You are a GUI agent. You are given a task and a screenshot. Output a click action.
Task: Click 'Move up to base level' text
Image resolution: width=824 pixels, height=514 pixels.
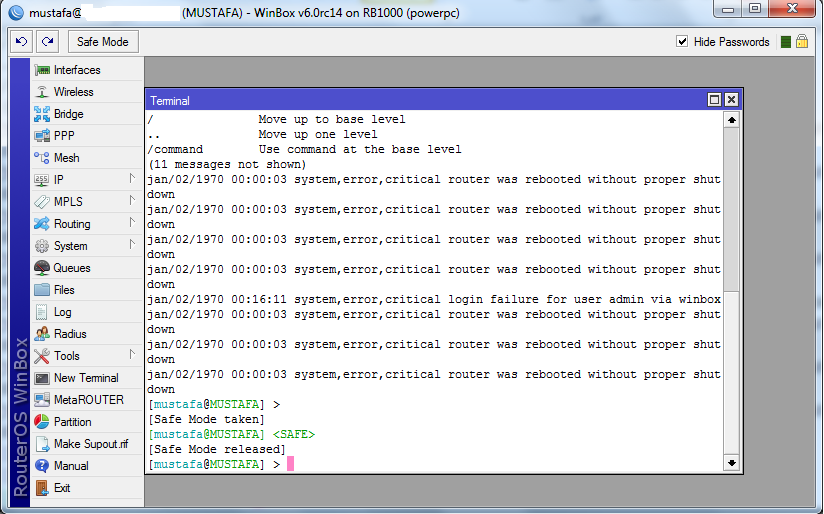(332, 119)
